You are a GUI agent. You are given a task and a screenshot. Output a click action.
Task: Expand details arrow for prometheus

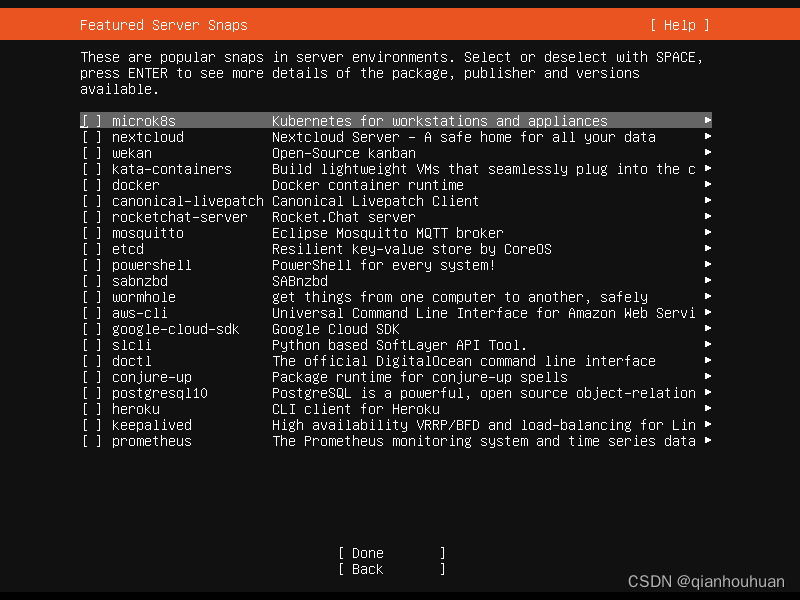pyautogui.click(x=708, y=440)
